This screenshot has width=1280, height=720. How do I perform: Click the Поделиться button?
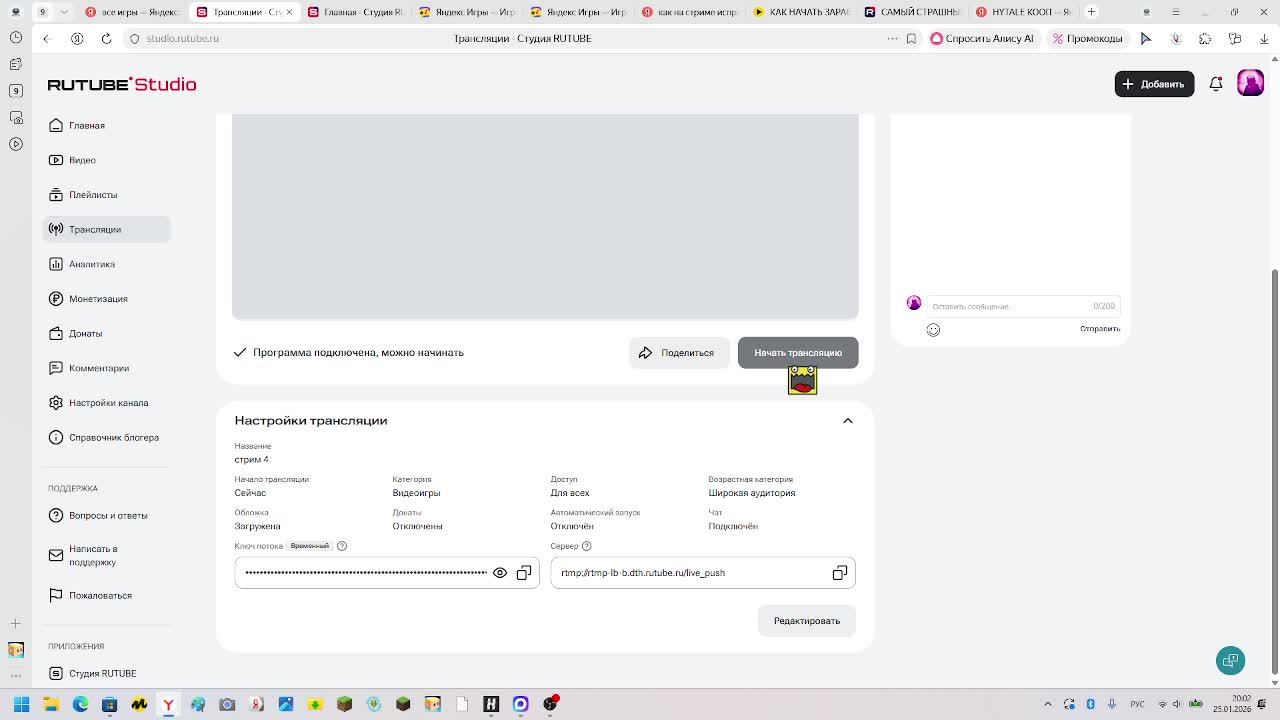[x=679, y=353]
